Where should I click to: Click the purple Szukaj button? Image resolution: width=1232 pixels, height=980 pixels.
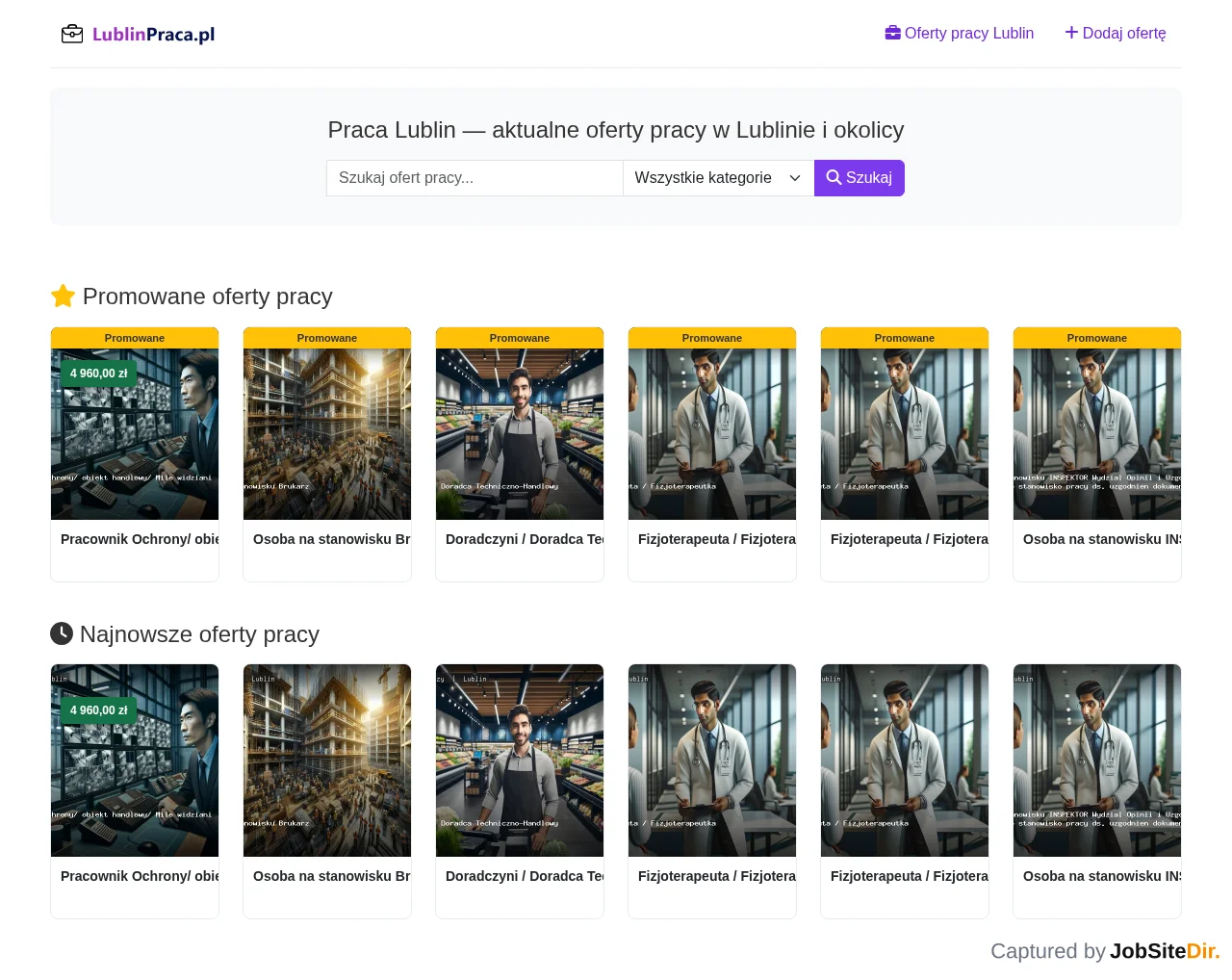860,178
